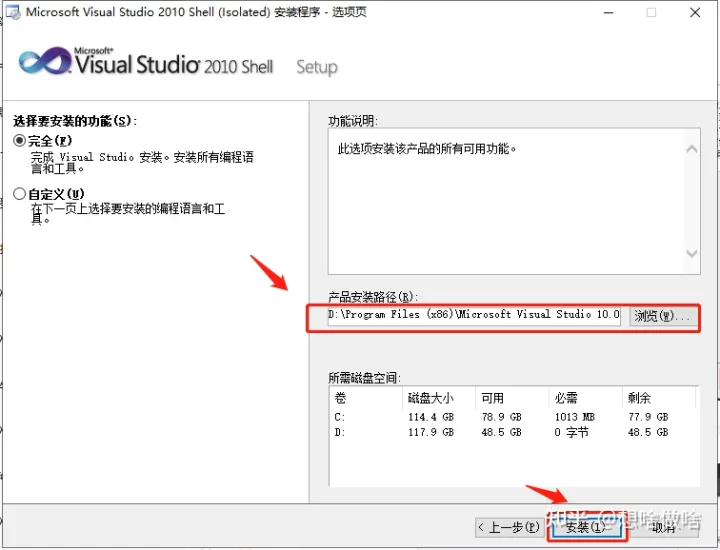Minimize the setup window
The image size is (720, 550).
coord(608,12)
